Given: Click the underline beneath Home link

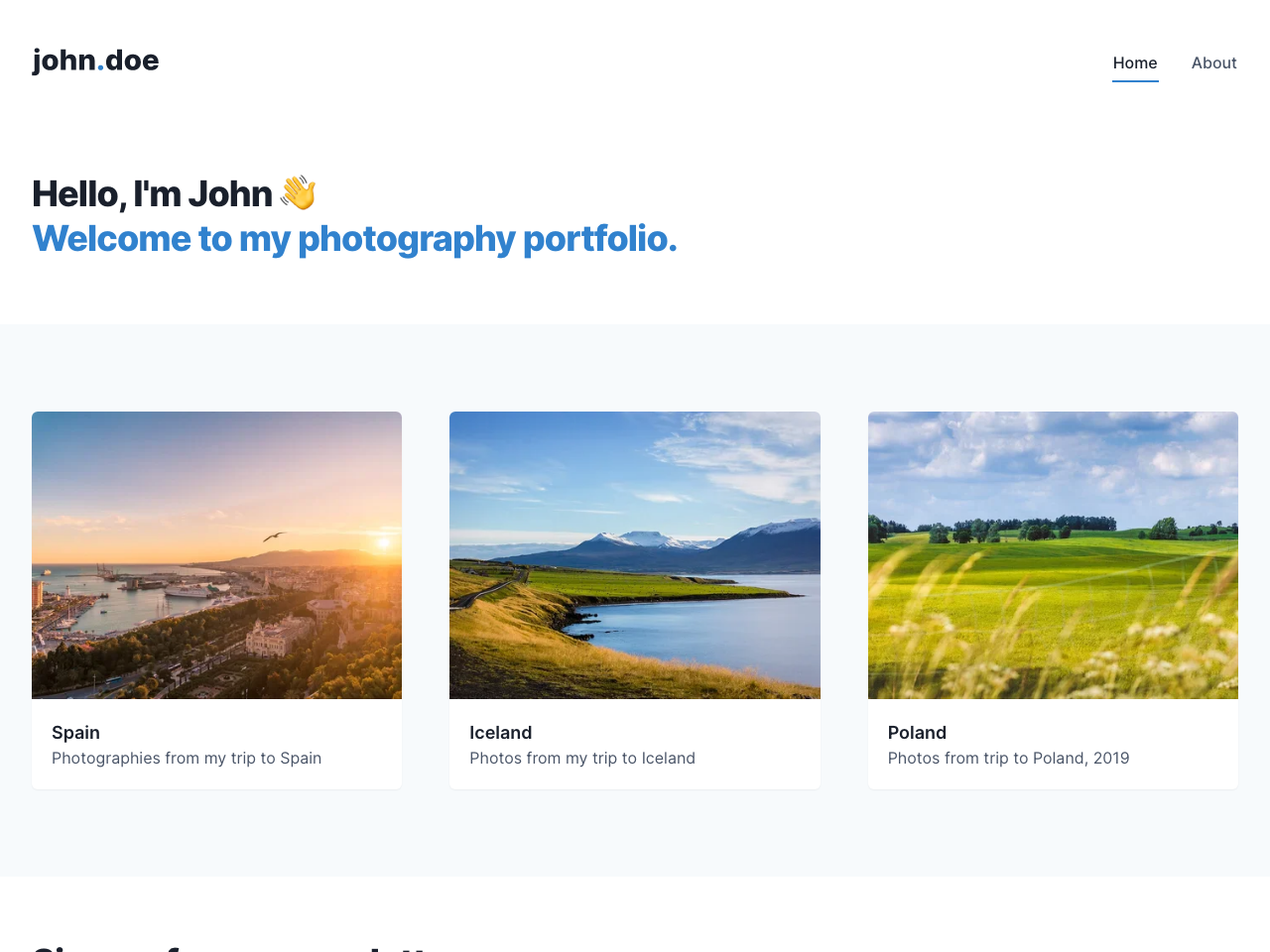Looking at the screenshot, I should tap(1135, 81).
